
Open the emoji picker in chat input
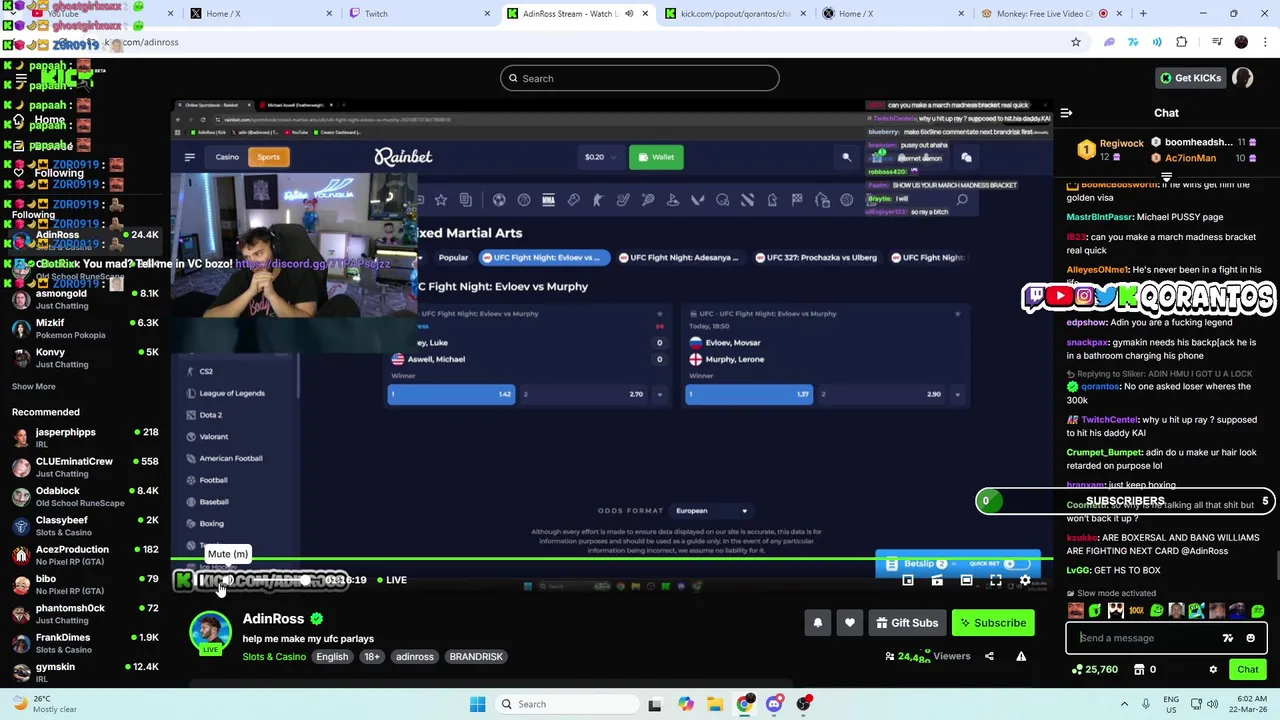tap(1250, 638)
